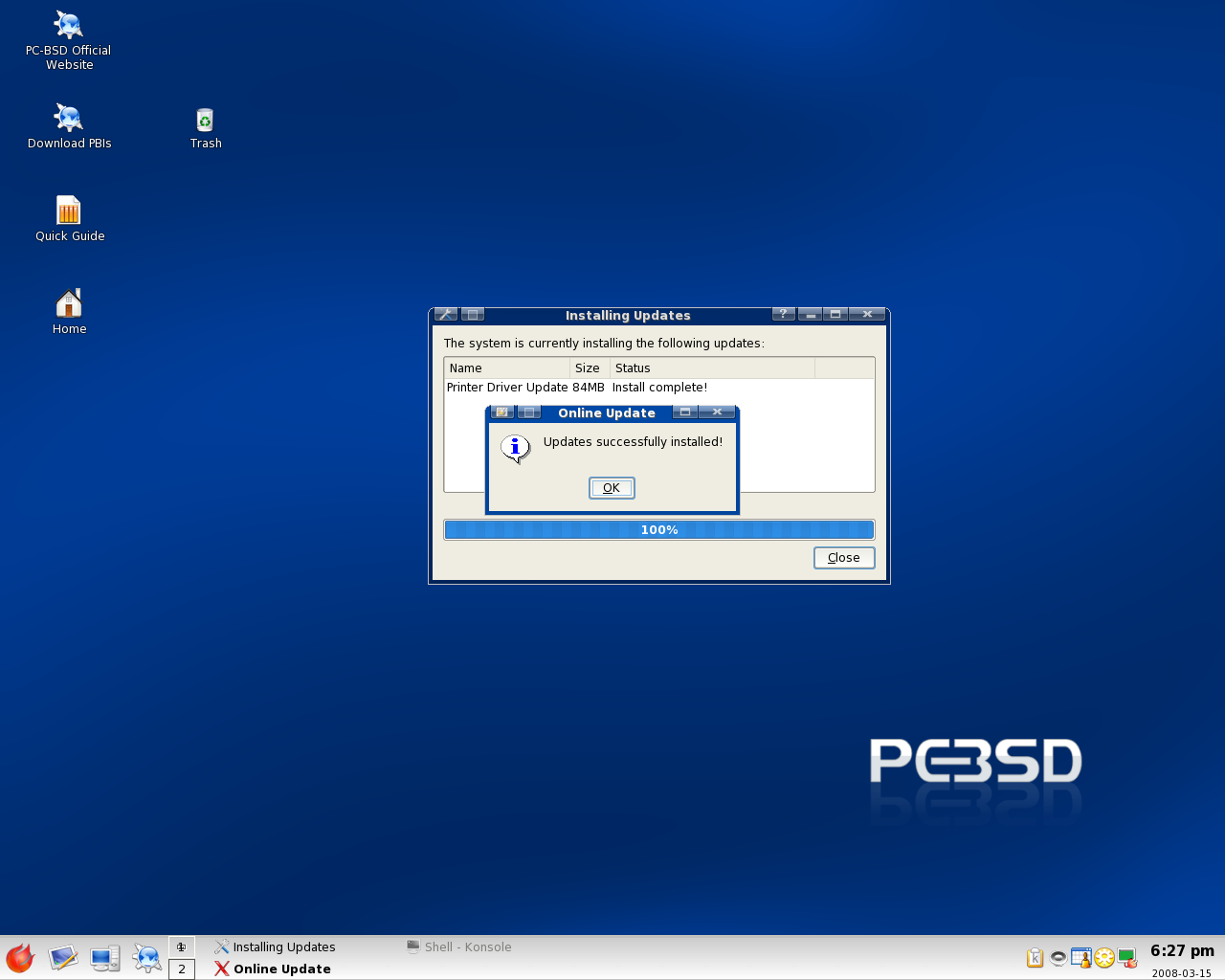1225x980 pixels.
Task: Close the Online Update dialog via X
Action: [717, 412]
